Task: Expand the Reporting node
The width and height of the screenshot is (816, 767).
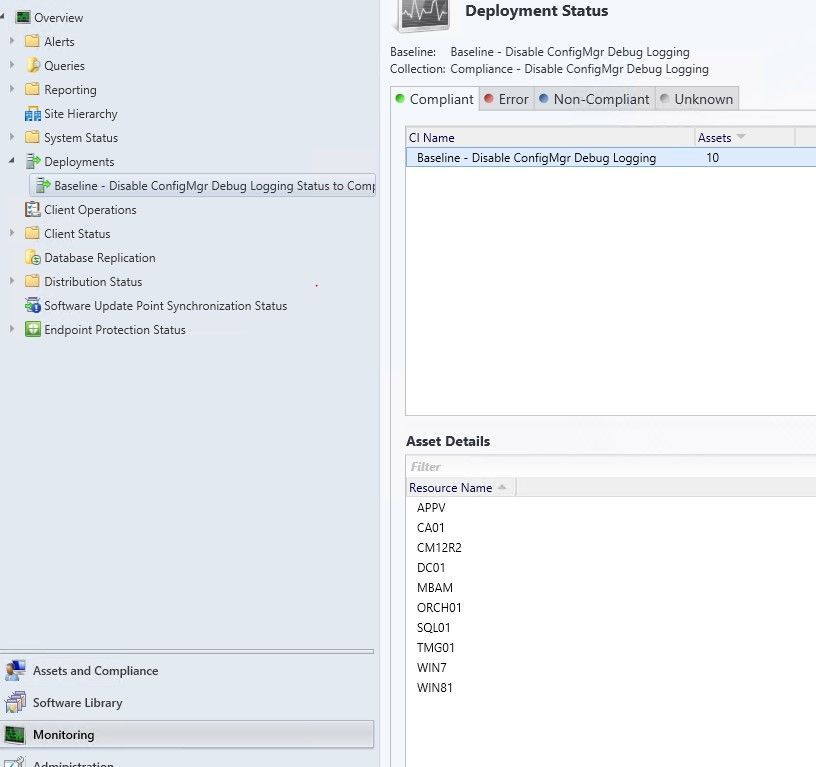Action: pos(12,88)
